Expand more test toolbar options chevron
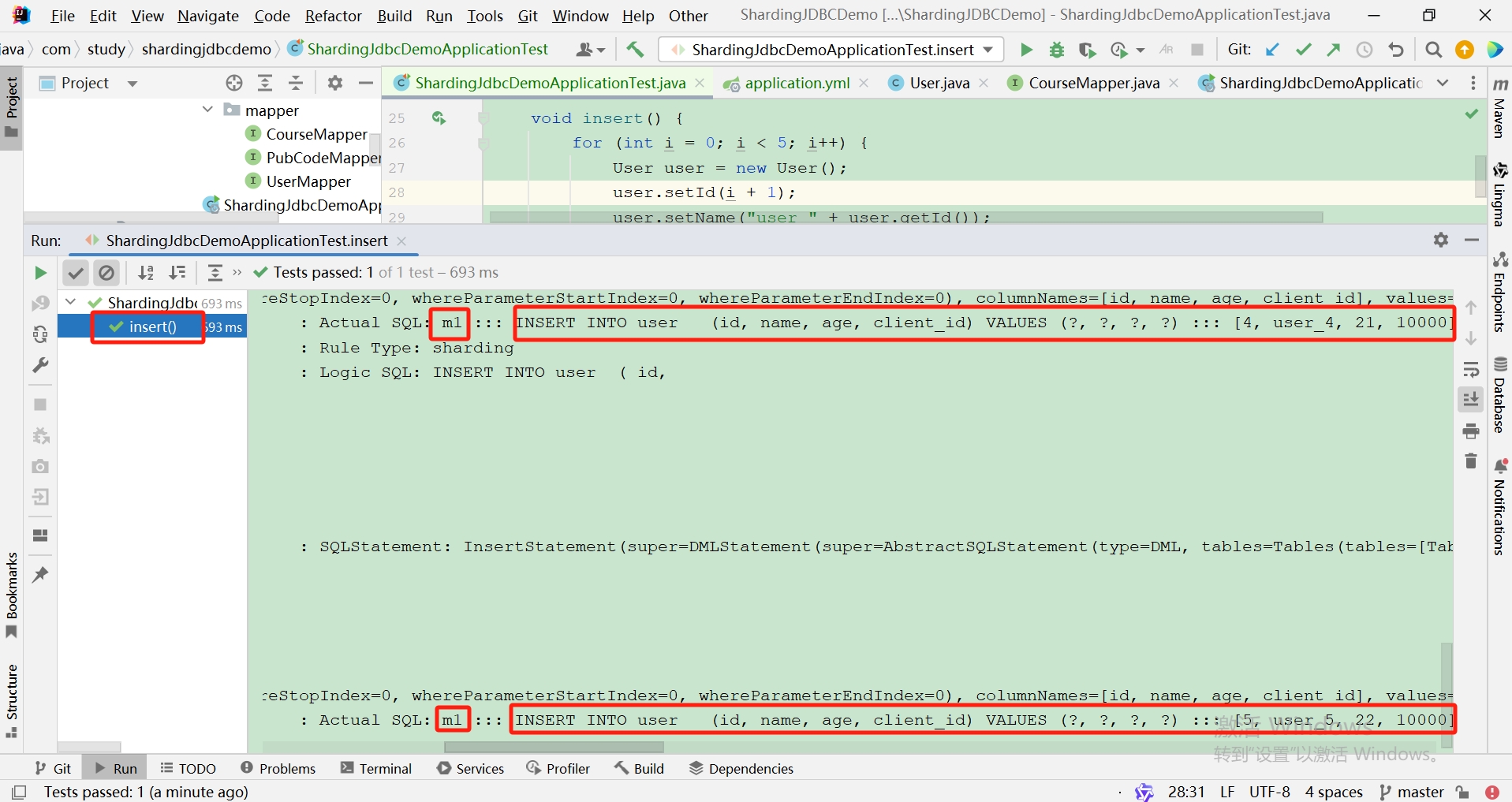 click(237, 272)
